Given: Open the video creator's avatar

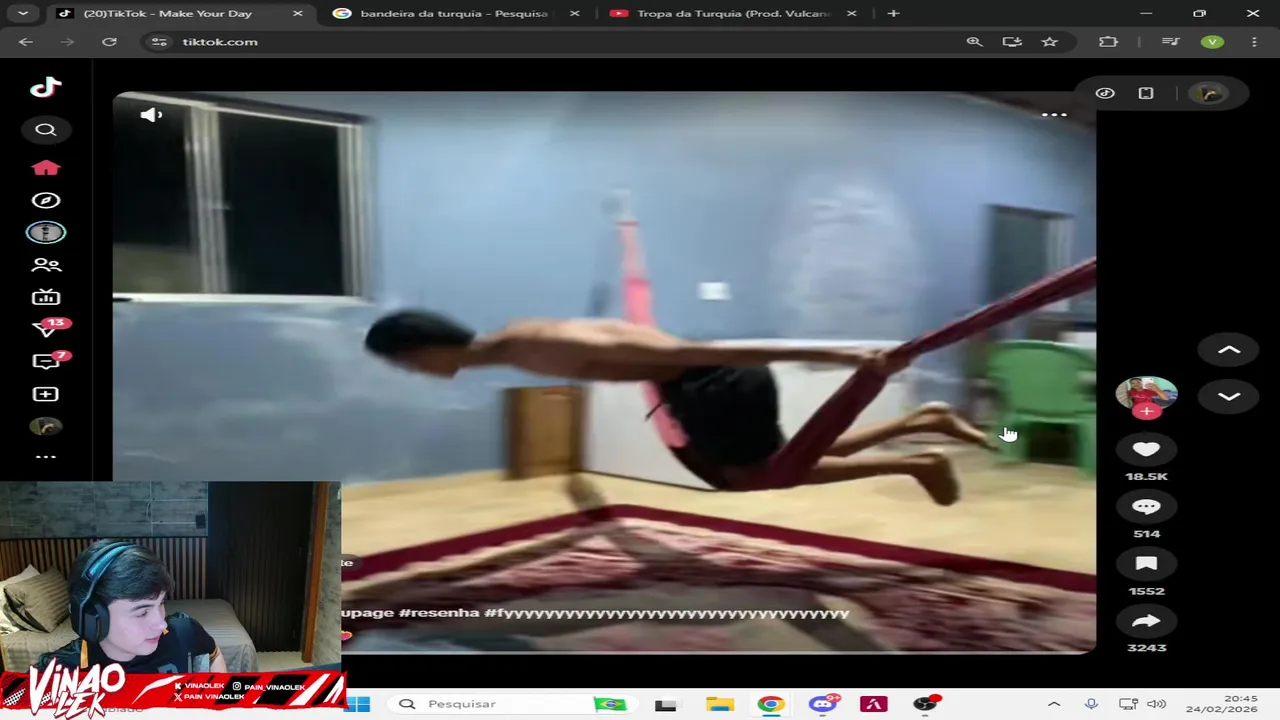Looking at the screenshot, I should 1146,393.
